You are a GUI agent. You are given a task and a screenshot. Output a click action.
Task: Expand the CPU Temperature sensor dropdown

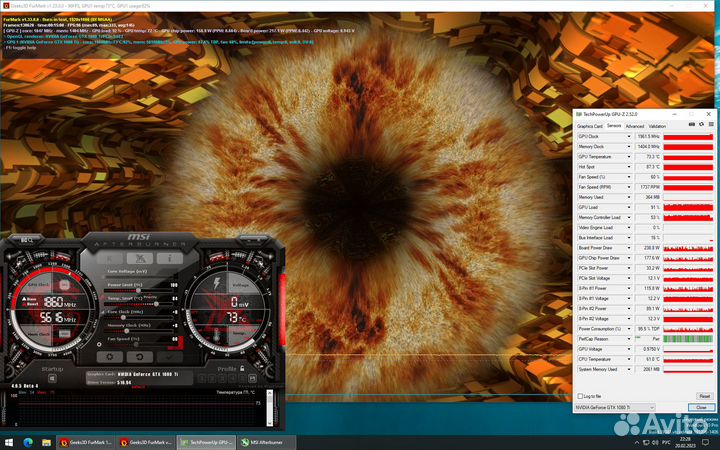629,359
